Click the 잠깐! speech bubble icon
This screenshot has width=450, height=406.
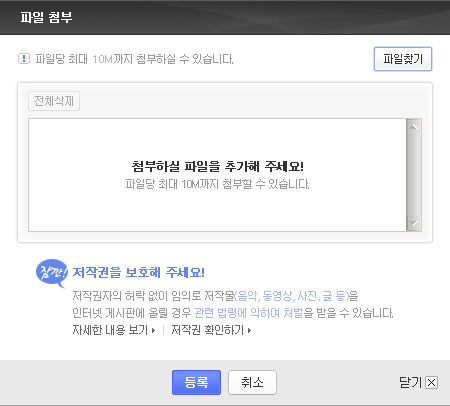click(52, 273)
